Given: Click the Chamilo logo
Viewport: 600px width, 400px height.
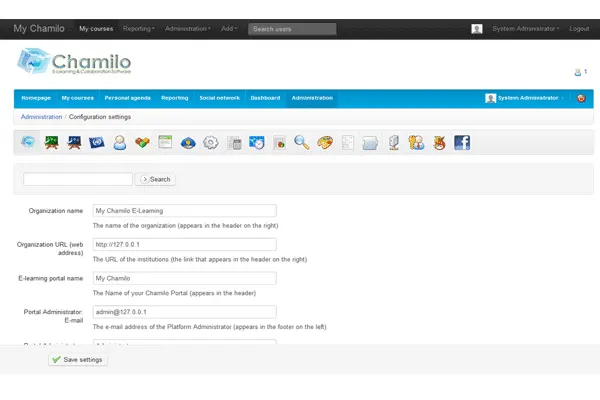Looking at the screenshot, I should (75, 64).
